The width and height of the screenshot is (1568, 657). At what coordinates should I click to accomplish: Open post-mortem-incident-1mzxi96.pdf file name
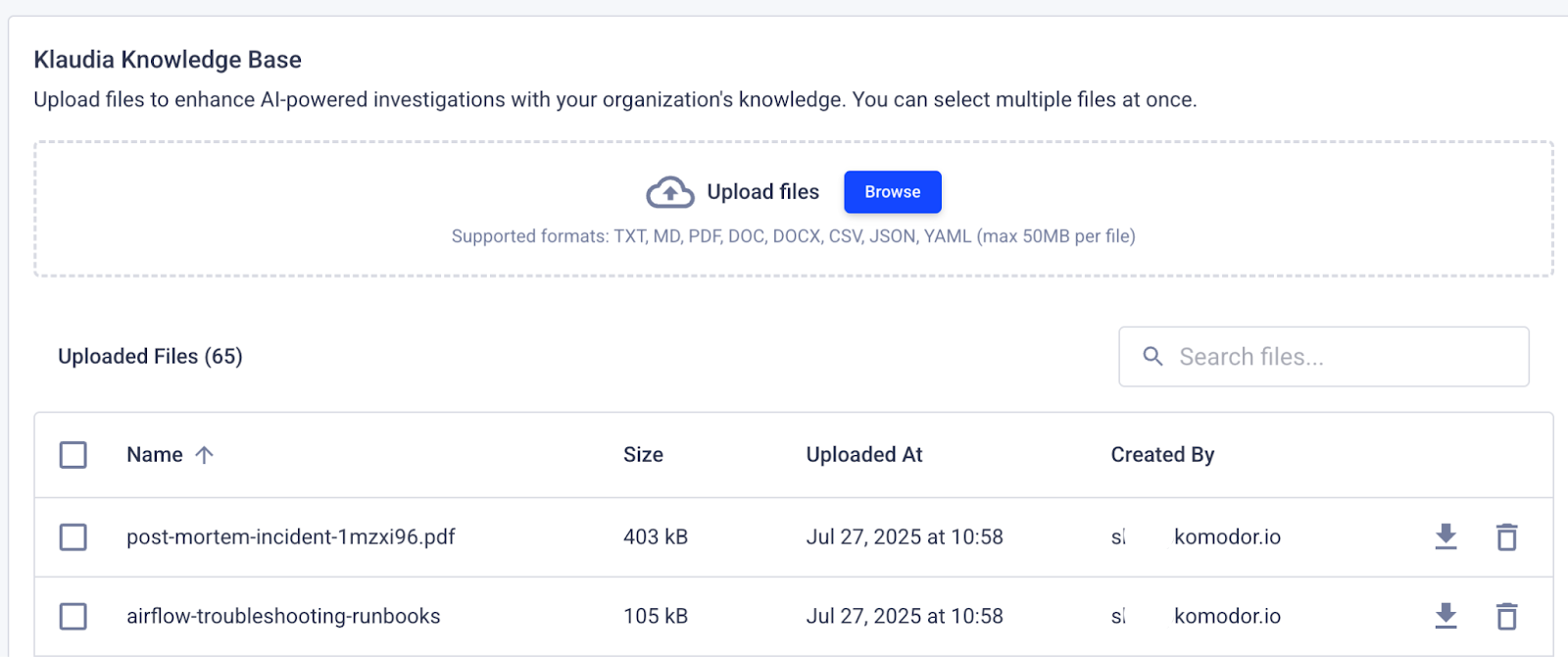point(291,537)
